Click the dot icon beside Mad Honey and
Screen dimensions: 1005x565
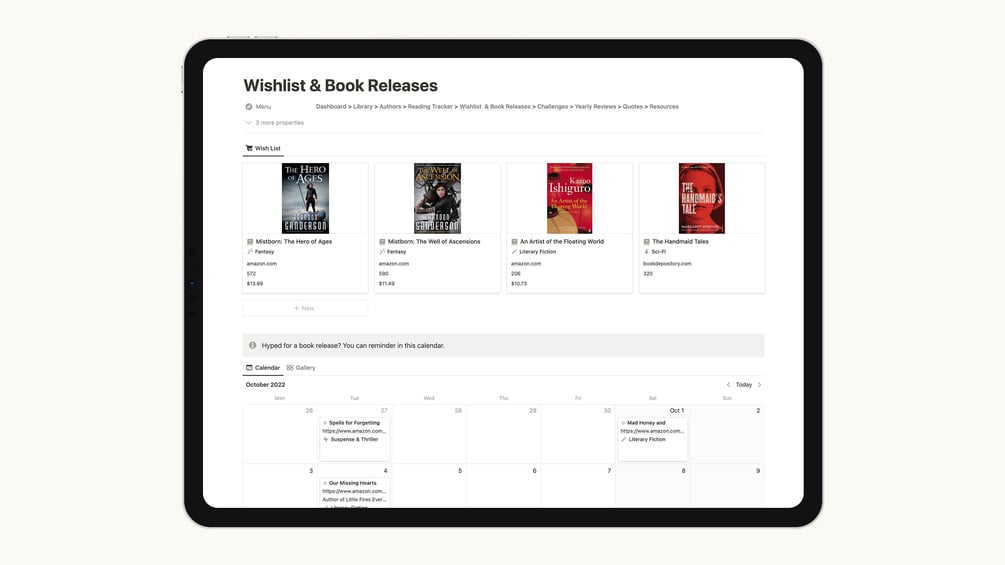[623, 423]
